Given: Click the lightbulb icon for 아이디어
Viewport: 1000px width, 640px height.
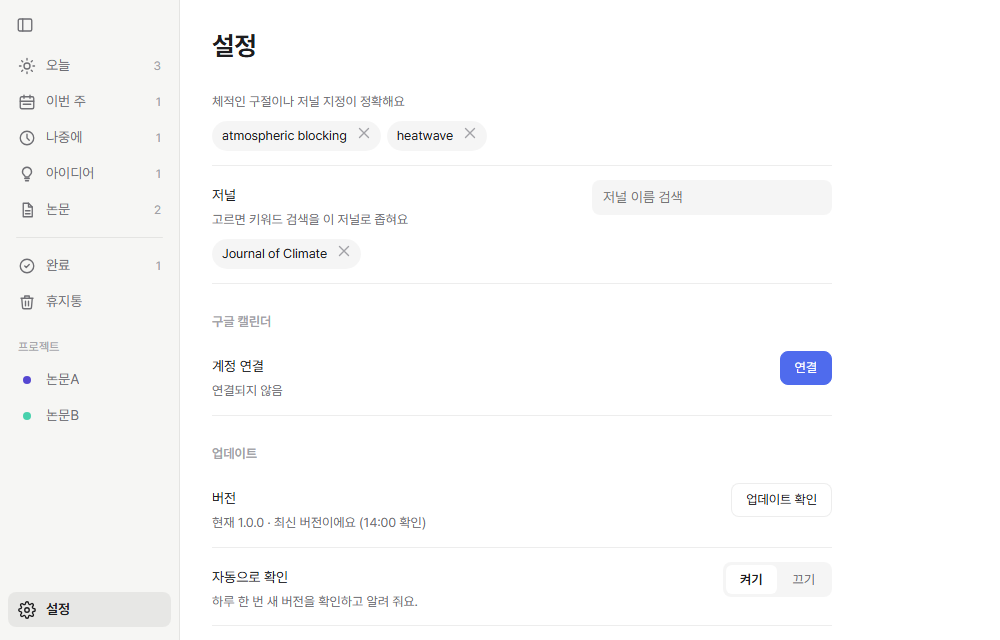Looking at the screenshot, I should tap(27, 174).
